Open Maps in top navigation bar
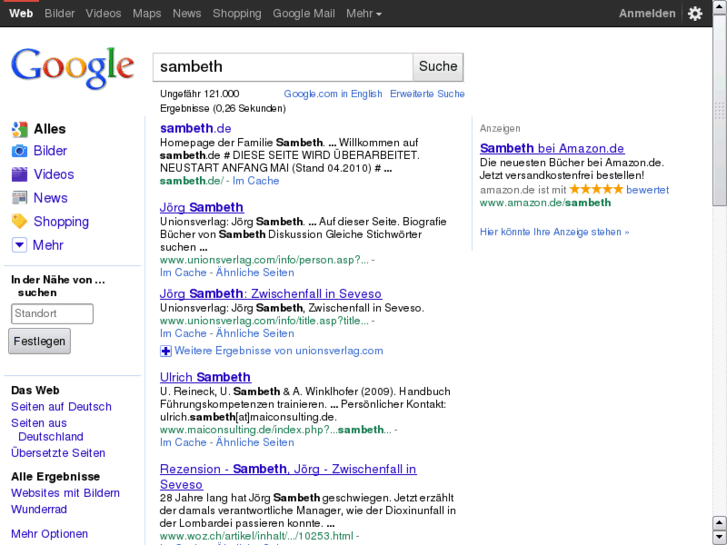The height and width of the screenshot is (545, 727). coord(147,13)
